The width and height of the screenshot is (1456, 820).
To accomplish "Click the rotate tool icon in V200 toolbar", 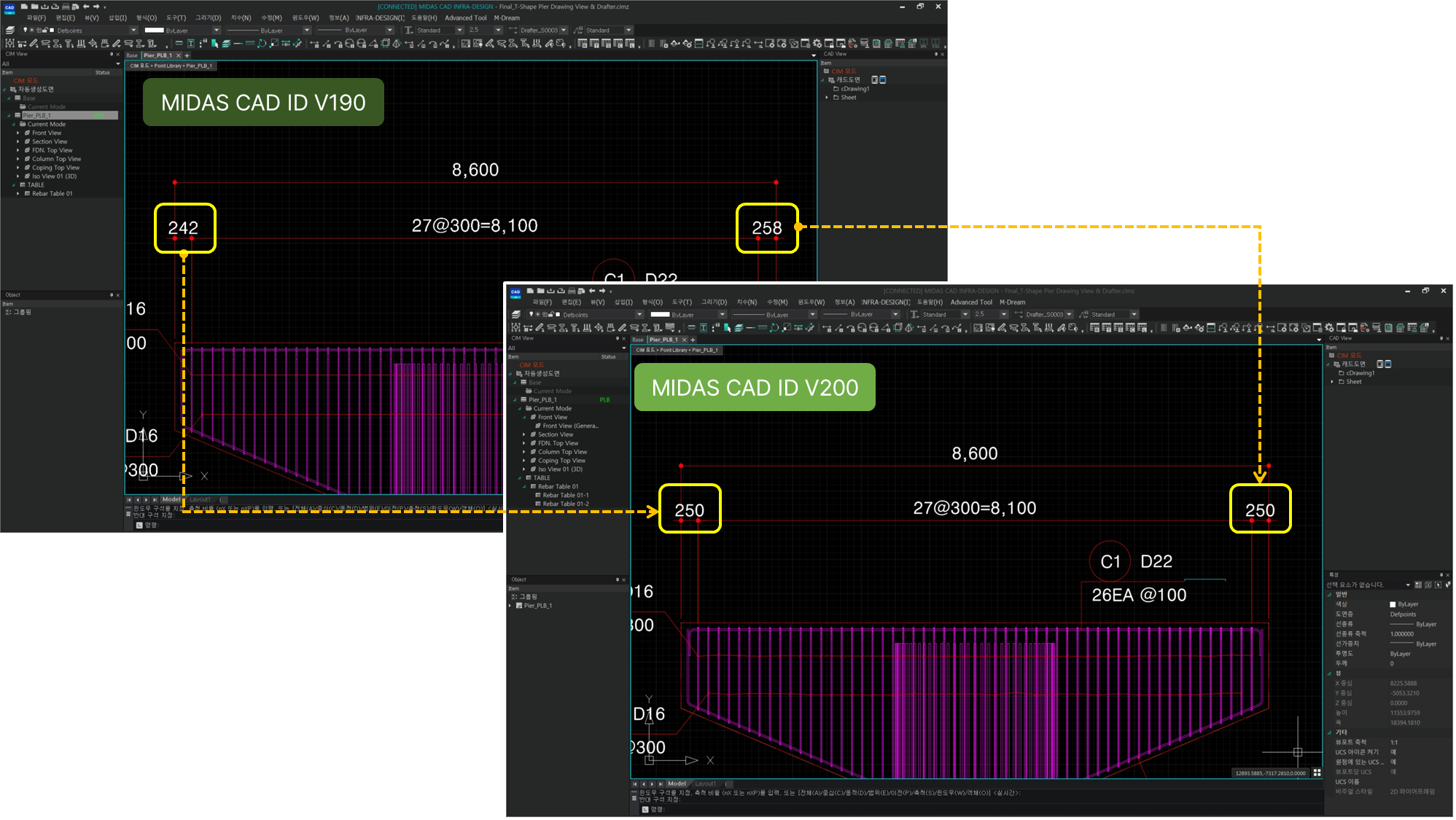I will (774, 328).
